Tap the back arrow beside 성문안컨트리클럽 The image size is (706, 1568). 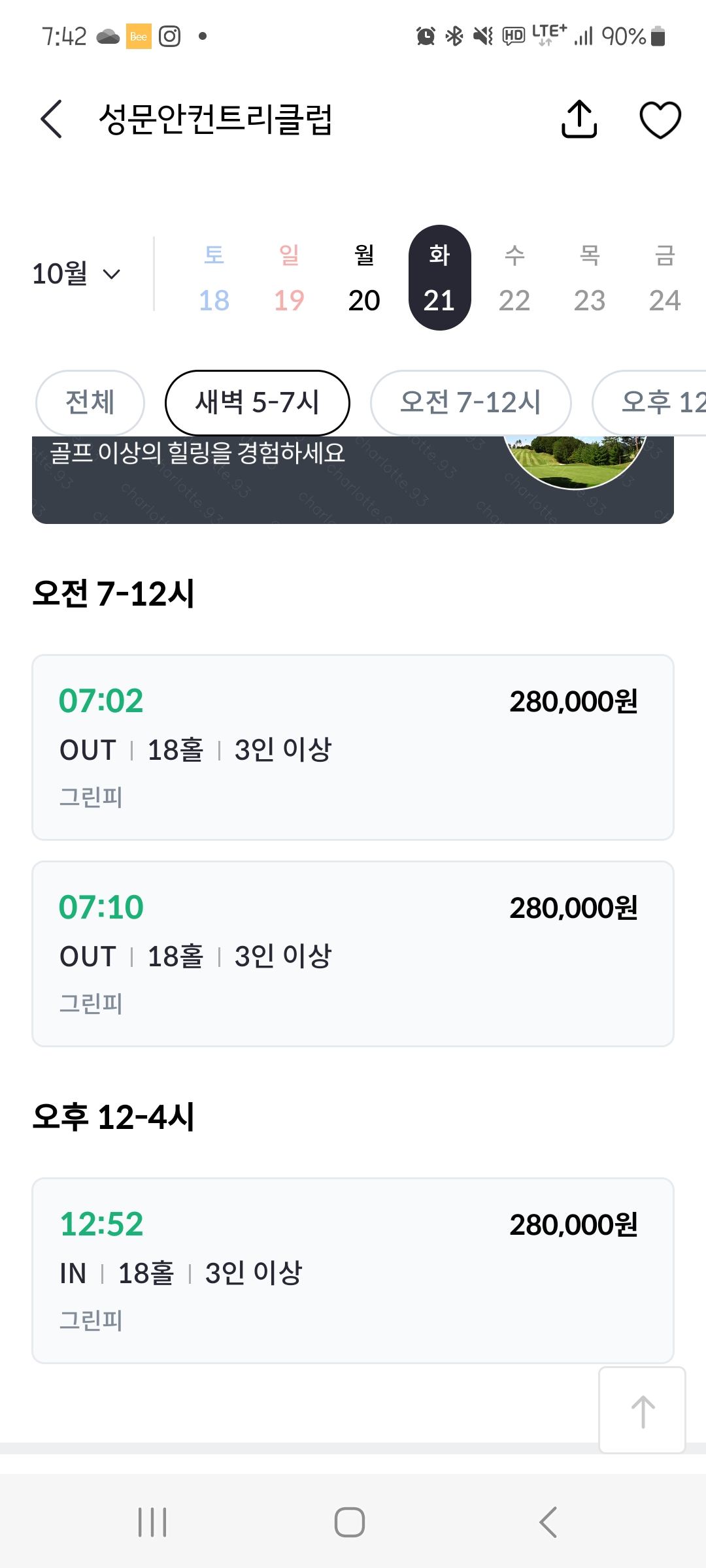tap(52, 120)
